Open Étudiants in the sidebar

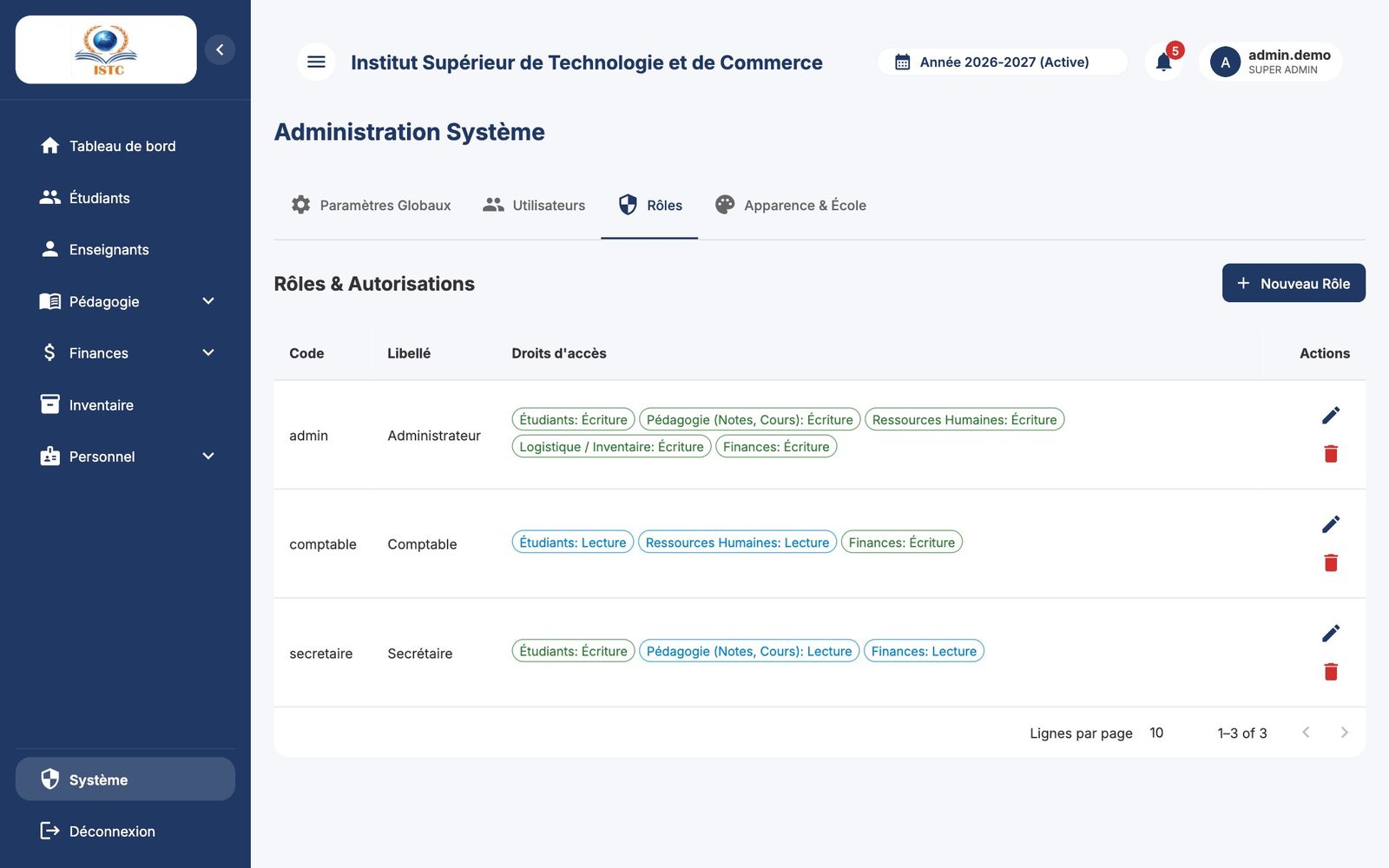pos(125,198)
